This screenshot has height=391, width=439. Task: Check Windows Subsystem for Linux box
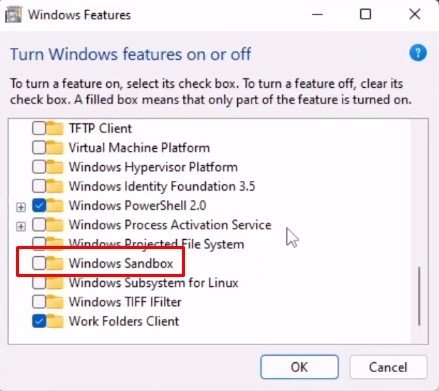39,283
